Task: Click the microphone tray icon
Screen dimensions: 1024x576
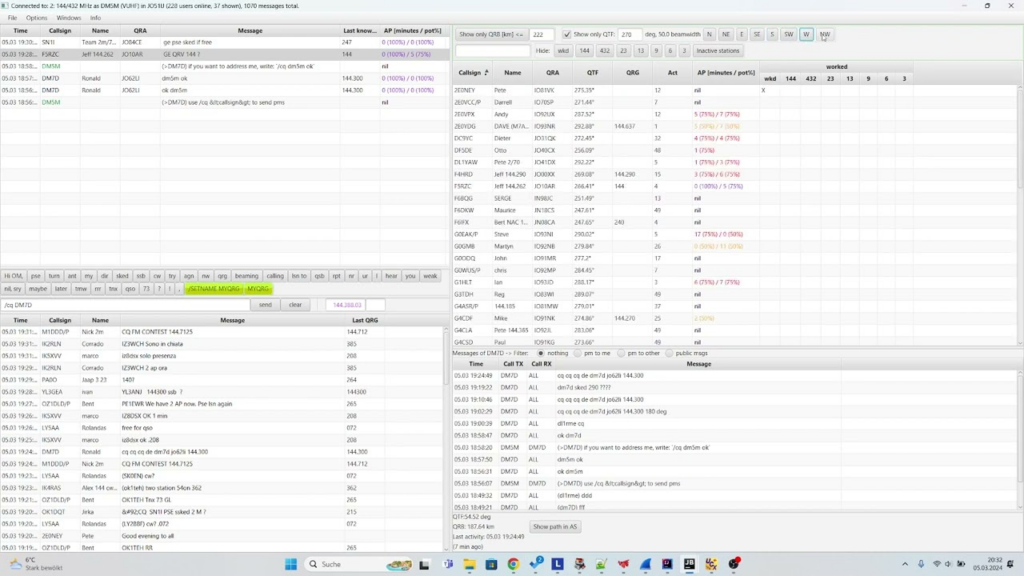Action: pos(921,564)
